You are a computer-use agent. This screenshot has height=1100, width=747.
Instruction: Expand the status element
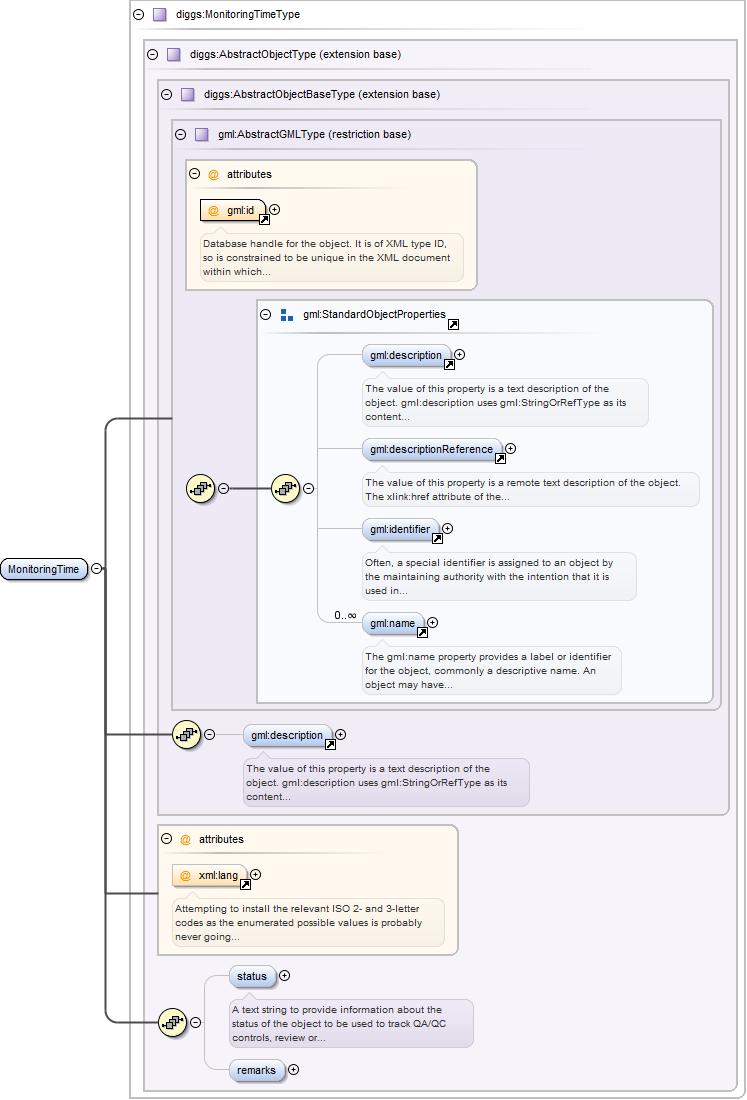tap(285, 975)
